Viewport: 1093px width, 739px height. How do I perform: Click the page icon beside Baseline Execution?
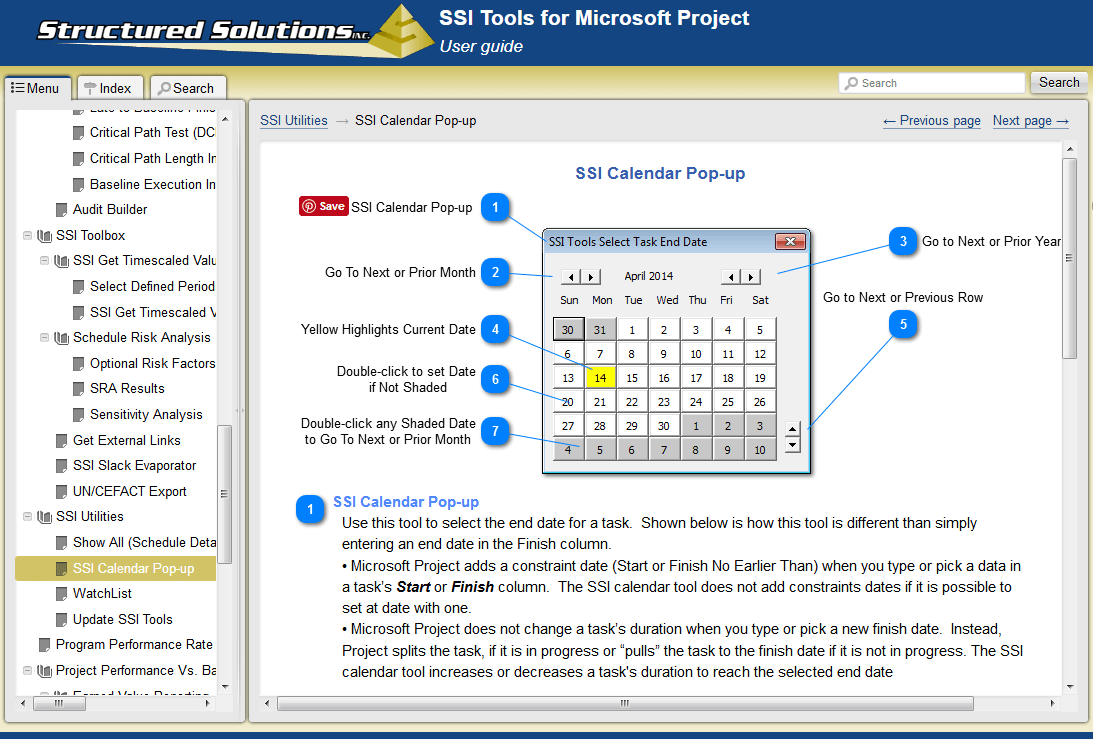pyautogui.click(x=79, y=185)
